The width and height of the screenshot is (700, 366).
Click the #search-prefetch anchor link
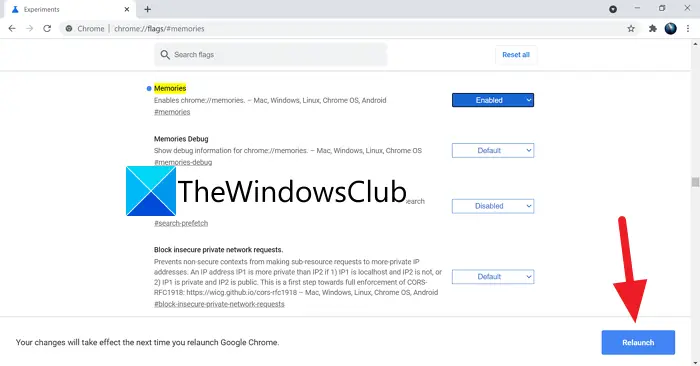click(181, 223)
